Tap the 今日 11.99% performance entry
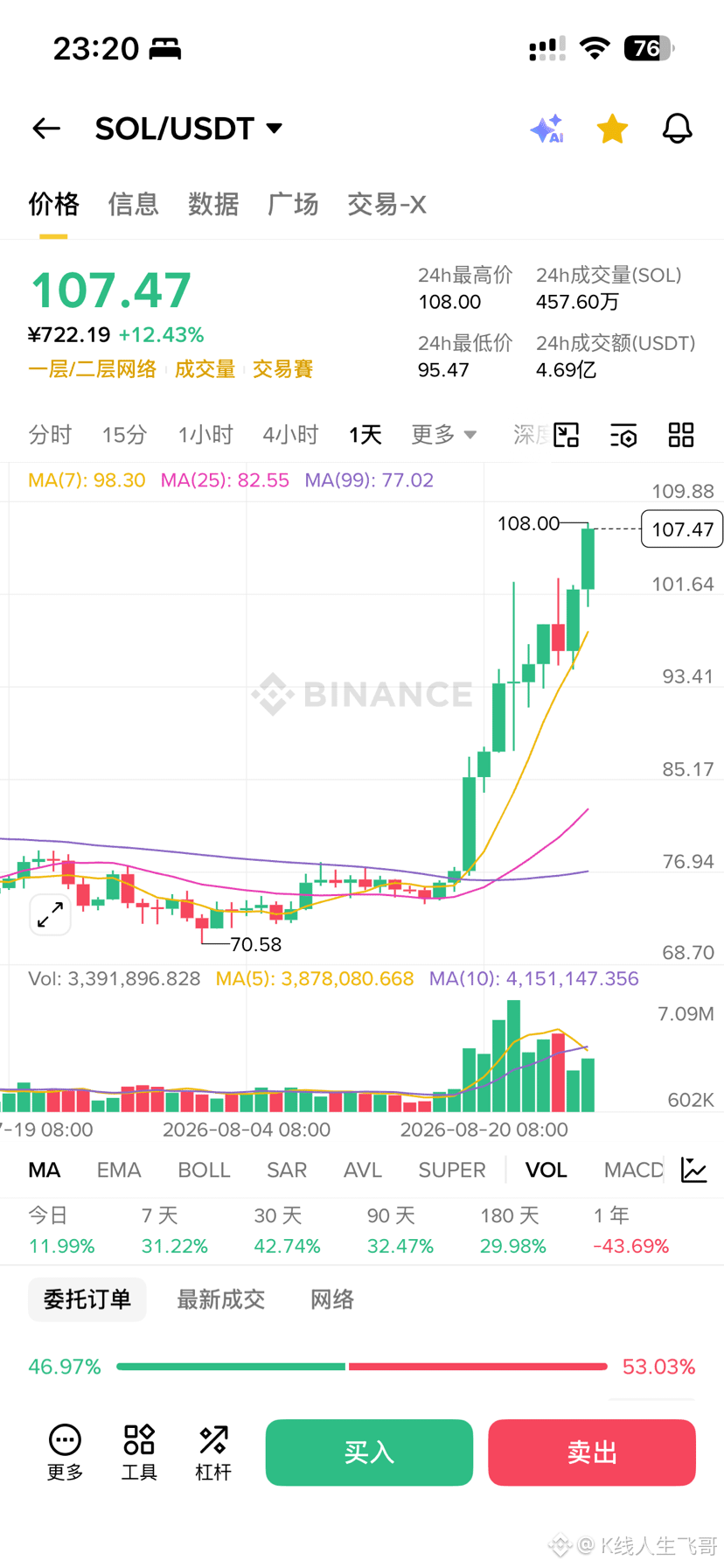The width and height of the screenshot is (724, 1568). 61,1230
